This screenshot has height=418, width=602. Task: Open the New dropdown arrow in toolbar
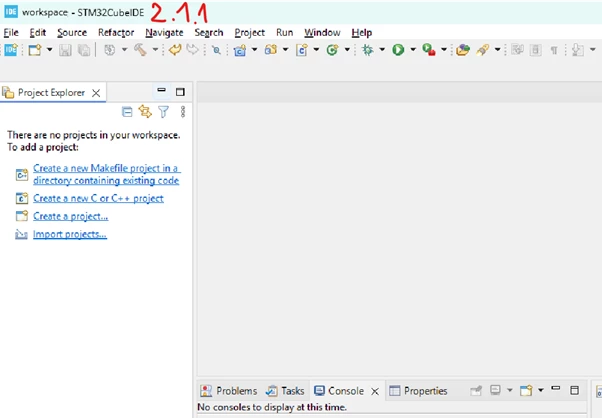50,50
